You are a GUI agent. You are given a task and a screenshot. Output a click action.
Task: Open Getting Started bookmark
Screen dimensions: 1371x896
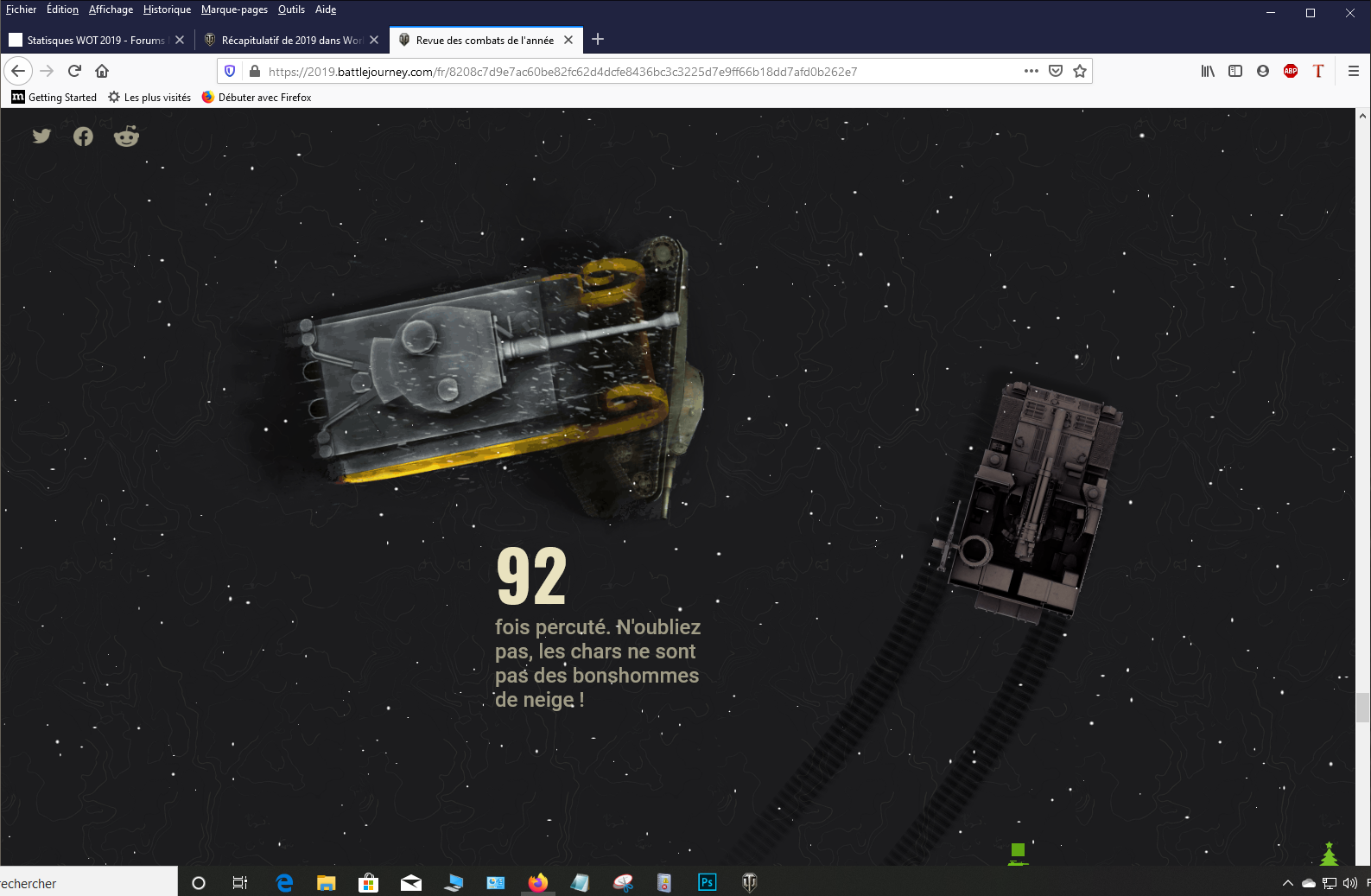click(x=54, y=97)
